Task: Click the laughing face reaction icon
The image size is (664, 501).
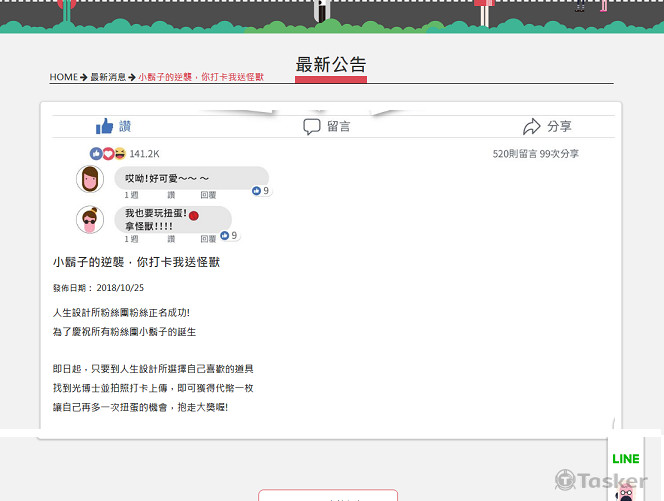Action: point(120,153)
